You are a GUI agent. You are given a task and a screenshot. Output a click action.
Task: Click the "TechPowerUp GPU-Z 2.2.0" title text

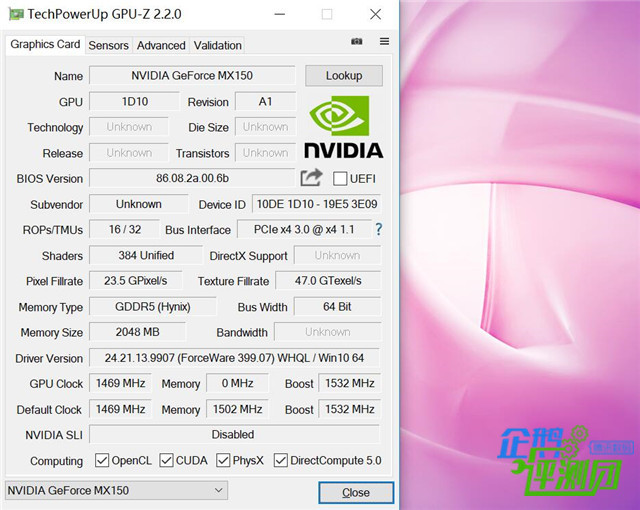[104, 14]
